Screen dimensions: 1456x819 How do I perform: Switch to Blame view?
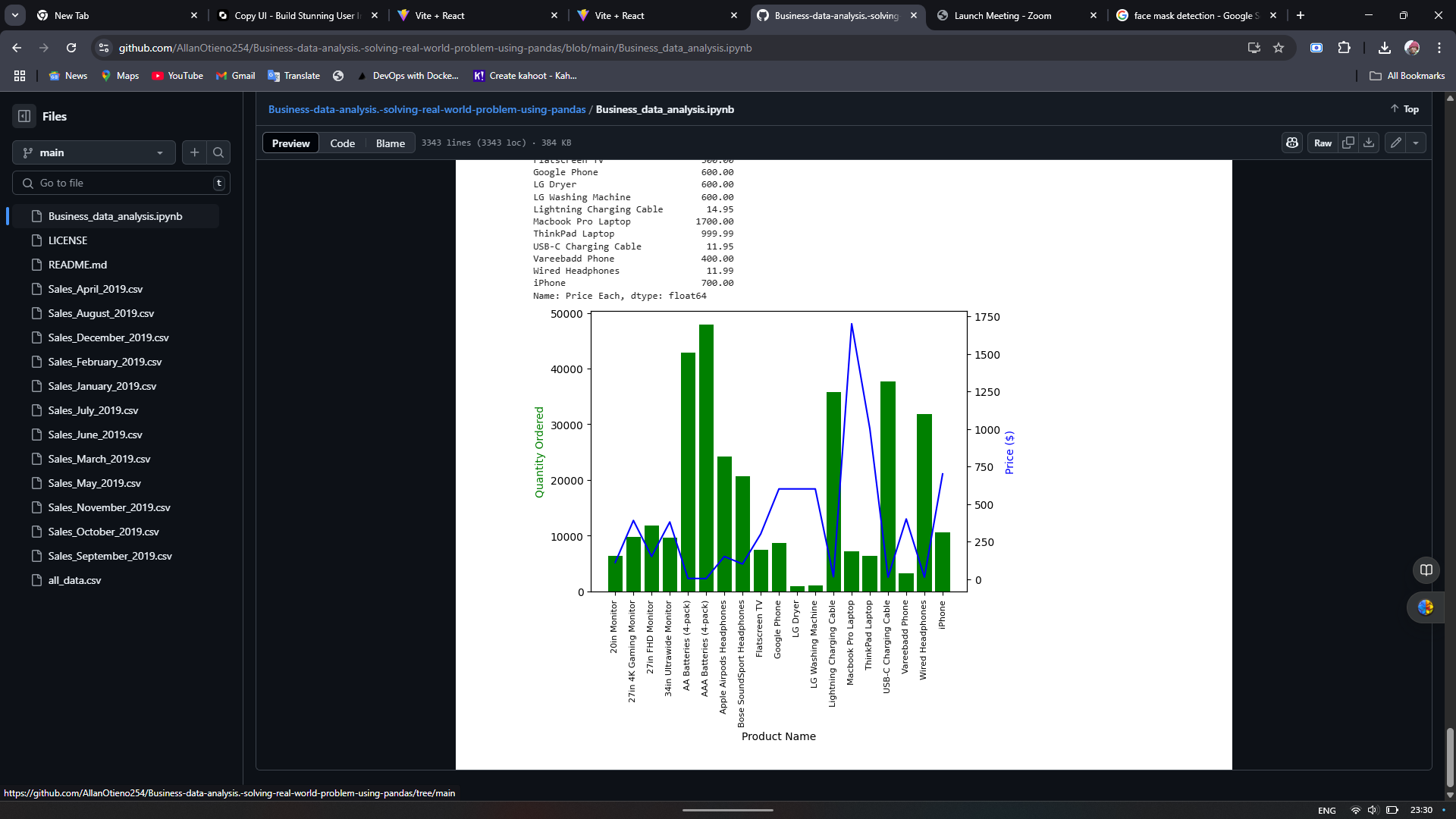pyautogui.click(x=390, y=143)
